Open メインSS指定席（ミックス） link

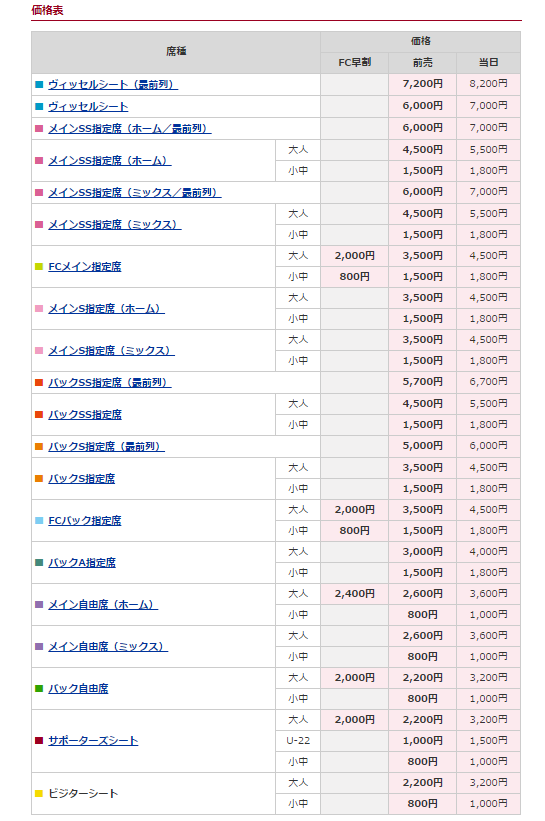tap(115, 225)
